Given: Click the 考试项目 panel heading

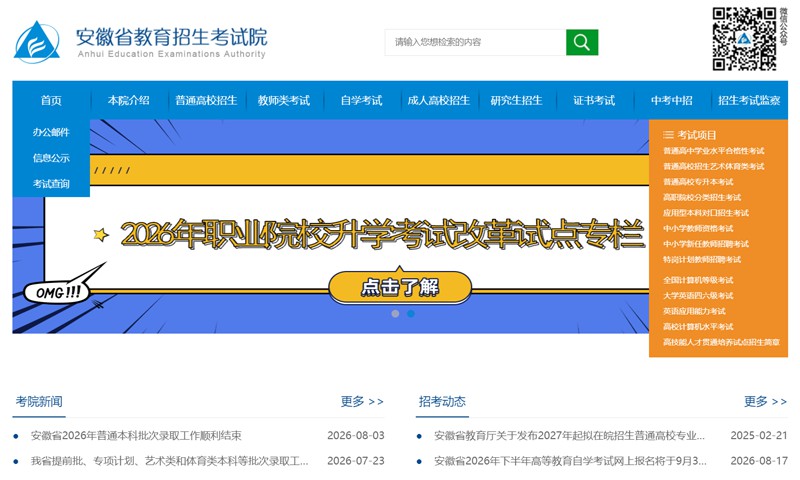Looking at the screenshot, I should click(696, 135).
